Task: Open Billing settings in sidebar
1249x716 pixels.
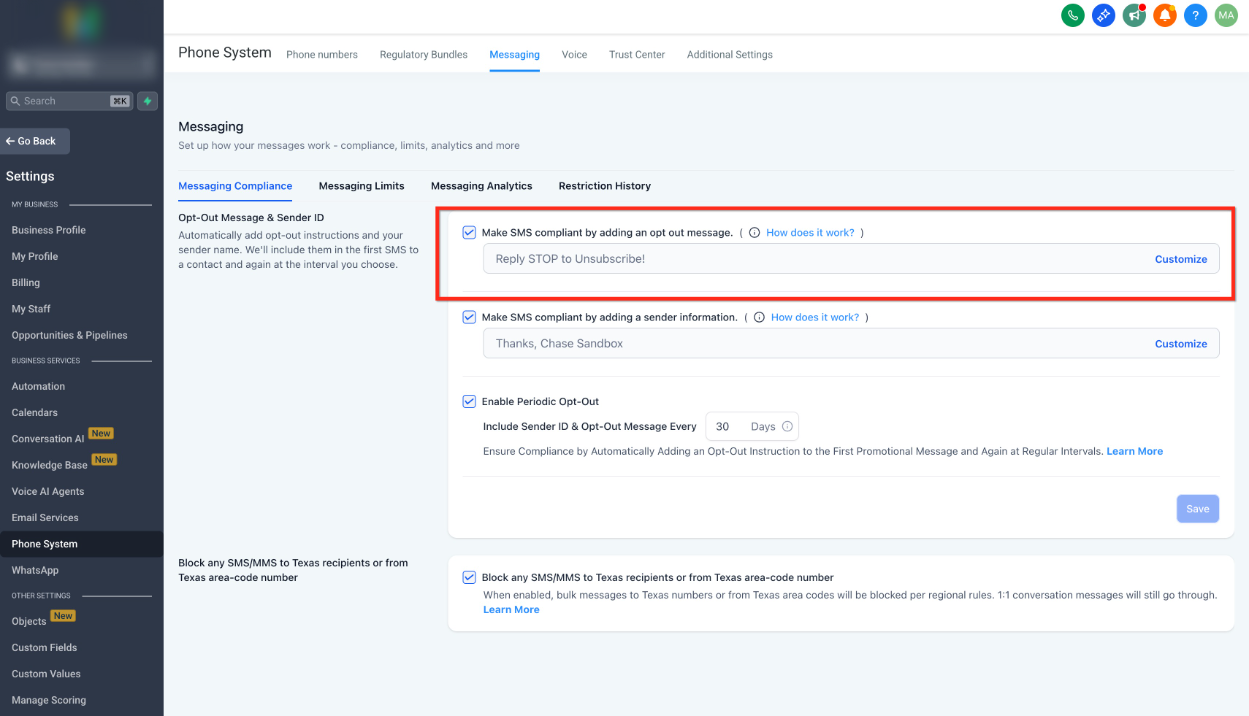Action: (x=26, y=283)
